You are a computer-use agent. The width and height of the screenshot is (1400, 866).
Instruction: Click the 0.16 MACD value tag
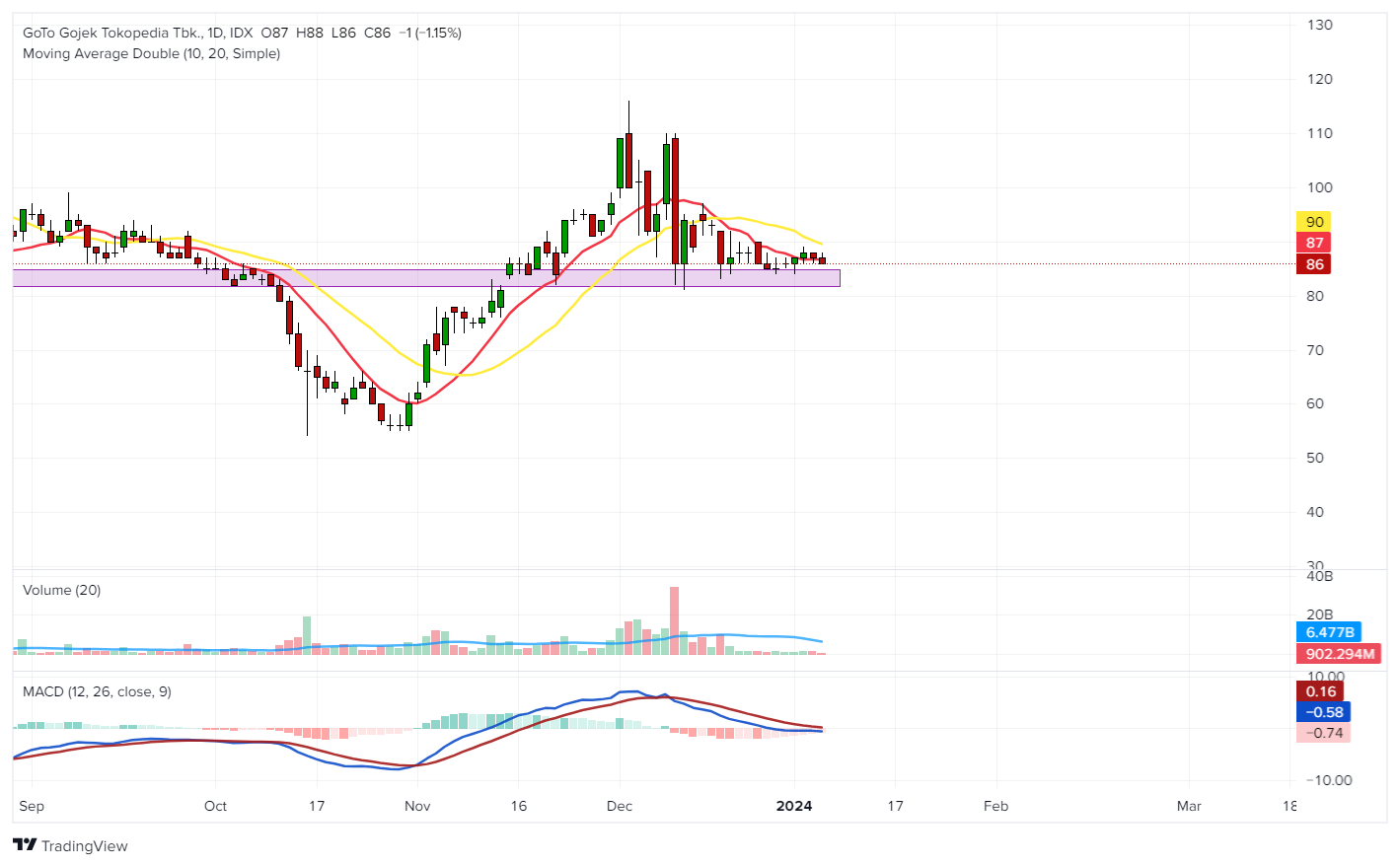pos(1320,691)
